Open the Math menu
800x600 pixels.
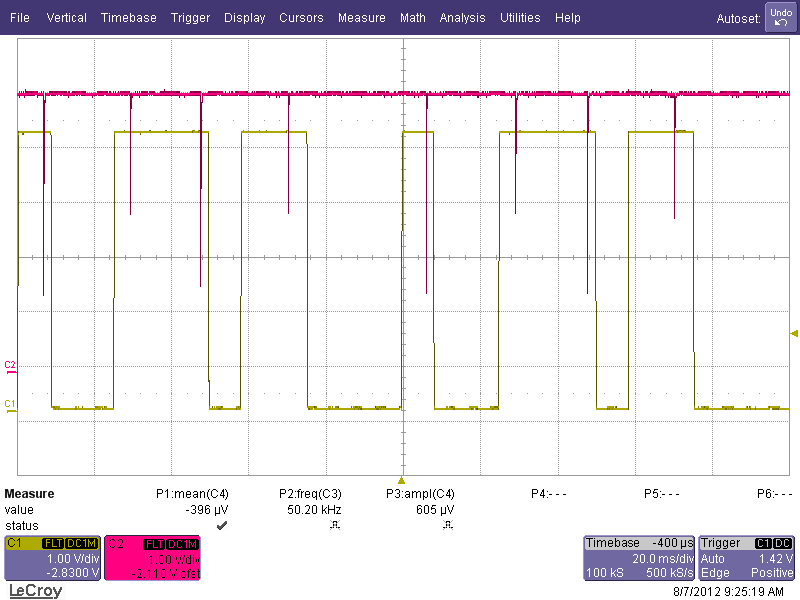click(x=413, y=18)
